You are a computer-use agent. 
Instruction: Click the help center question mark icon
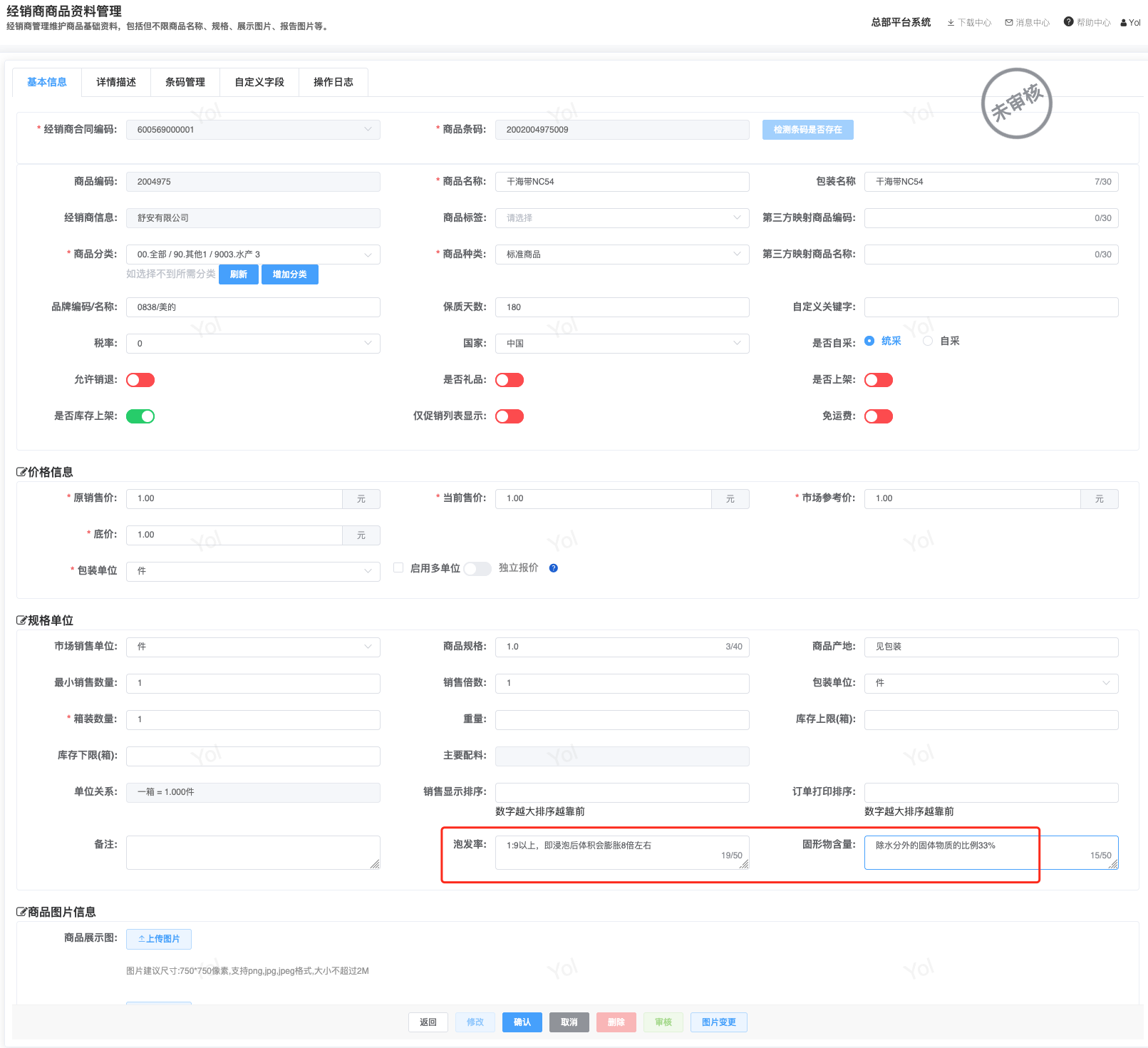click(x=1068, y=22)
